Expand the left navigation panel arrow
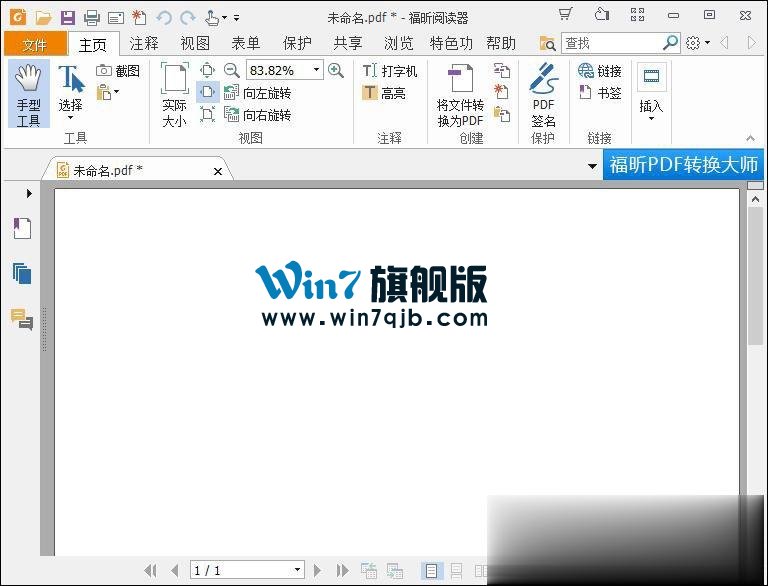 click(x=29, y=194)
